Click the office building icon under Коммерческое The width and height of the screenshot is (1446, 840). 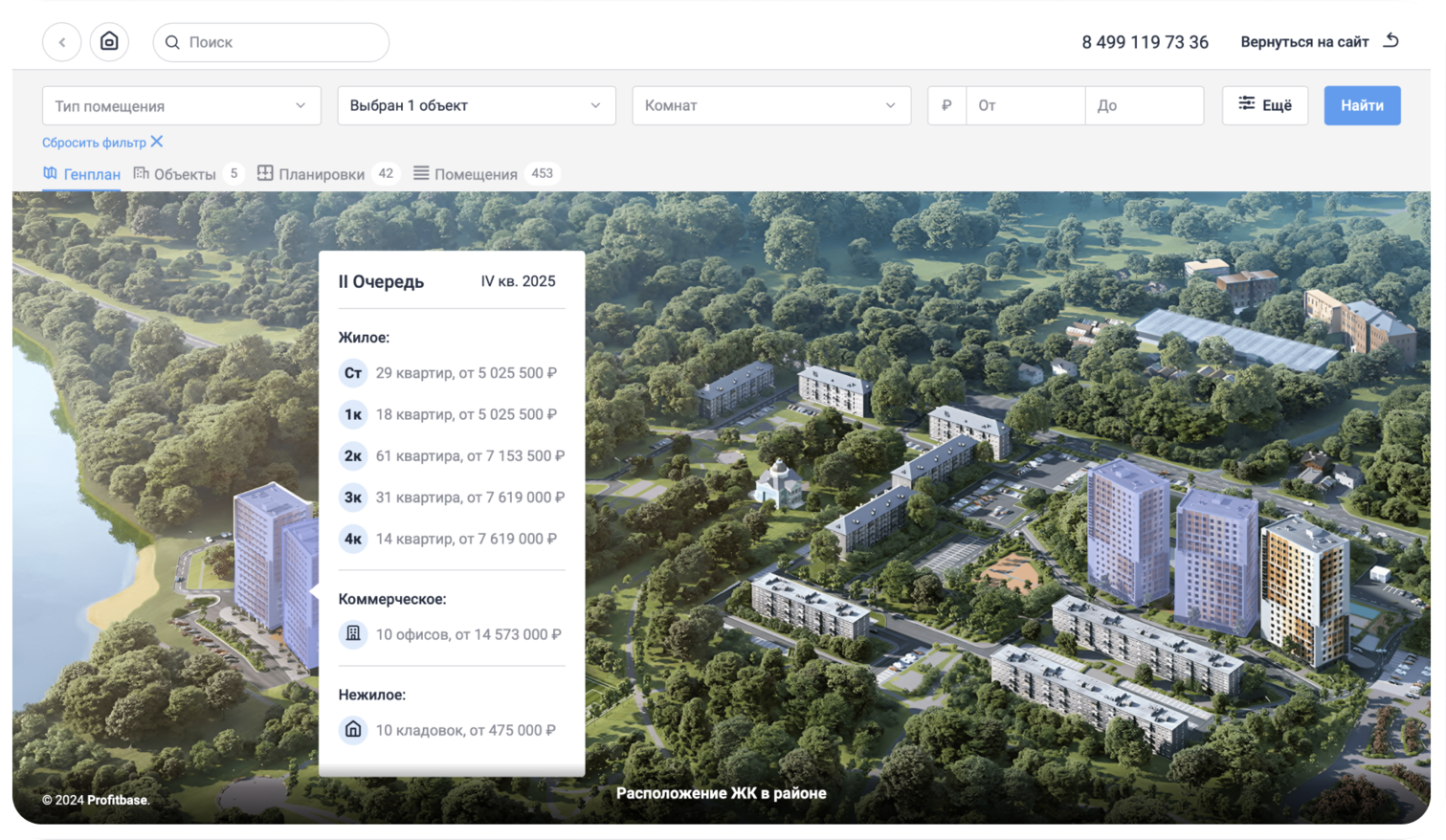tap(353, 634)
